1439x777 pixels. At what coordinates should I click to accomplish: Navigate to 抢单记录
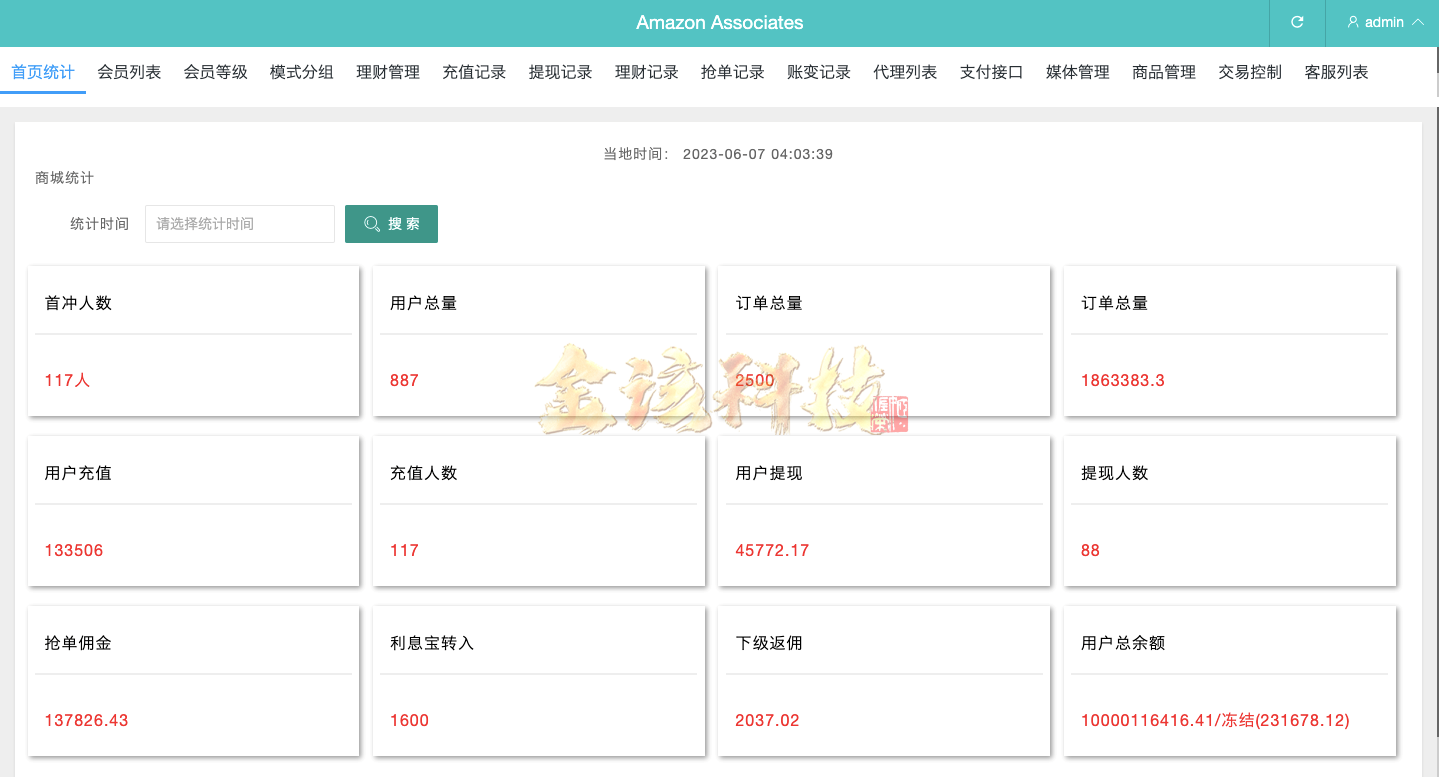[731, 71]
